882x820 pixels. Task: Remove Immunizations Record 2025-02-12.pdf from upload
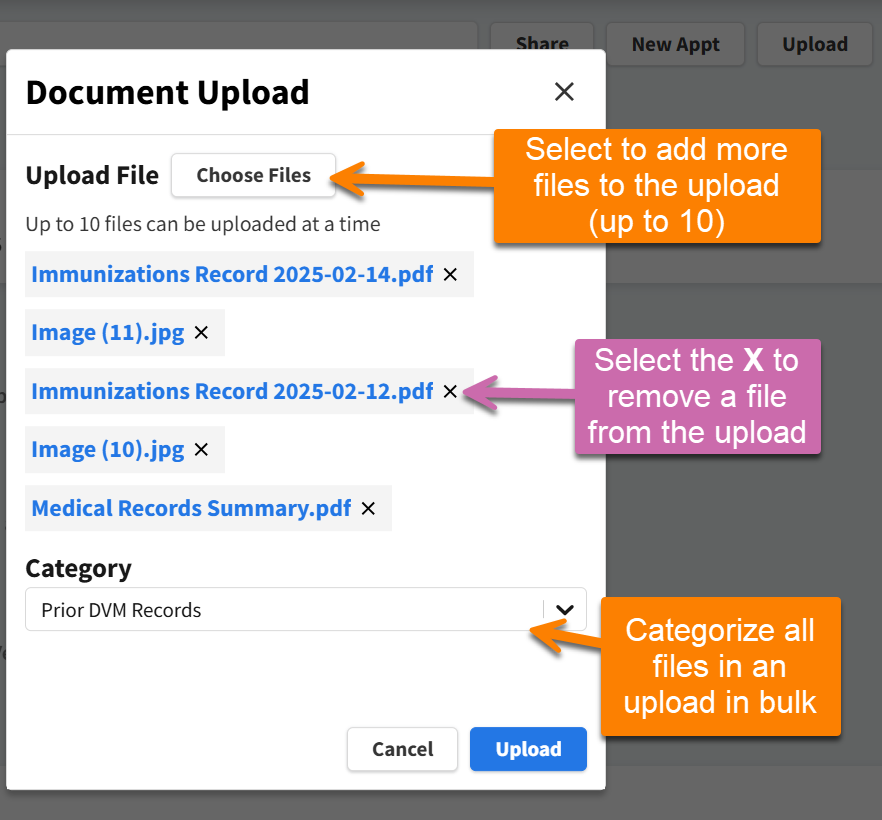450,391
